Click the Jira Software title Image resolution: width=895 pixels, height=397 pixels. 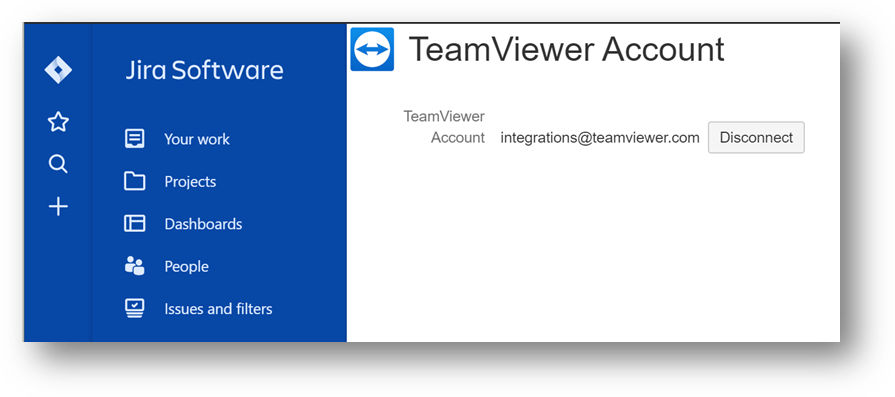[x=204, y=70]
